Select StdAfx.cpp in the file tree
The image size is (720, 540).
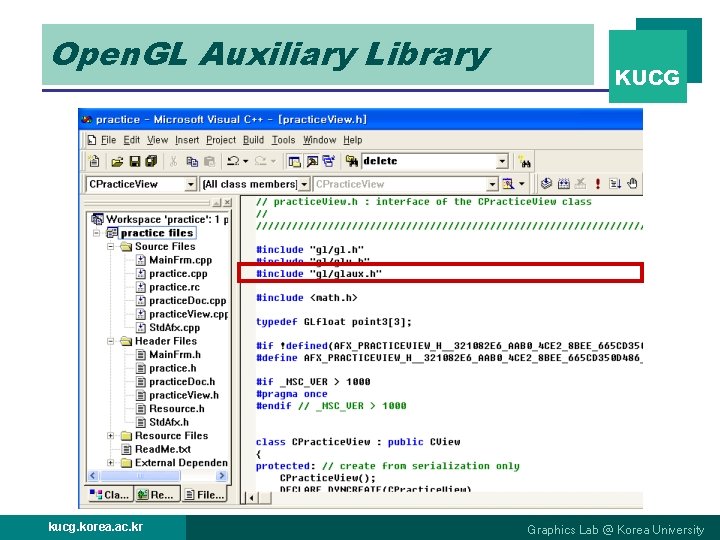pos(174,328)
